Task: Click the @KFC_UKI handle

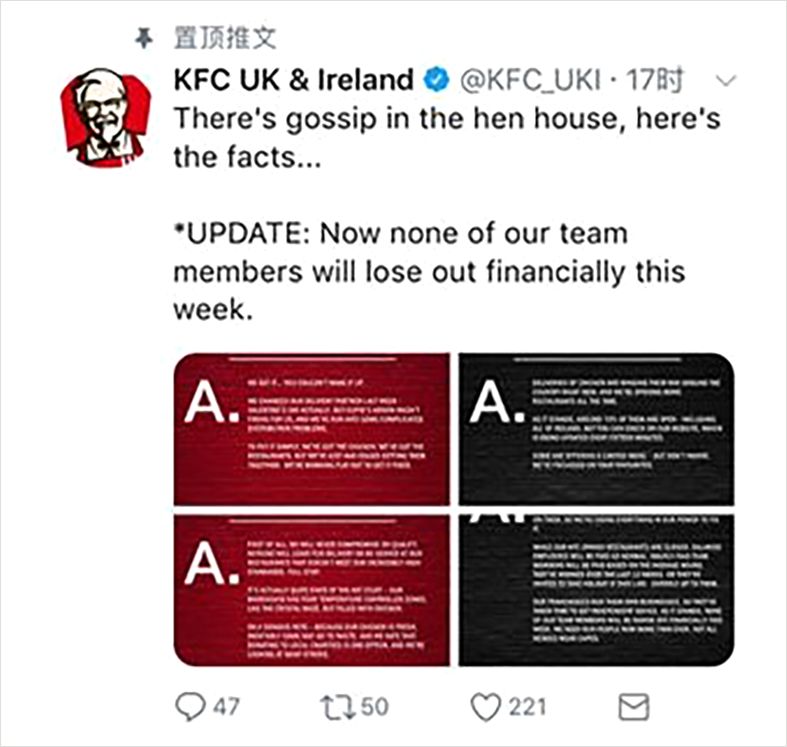Action: (x=529, y=79)
